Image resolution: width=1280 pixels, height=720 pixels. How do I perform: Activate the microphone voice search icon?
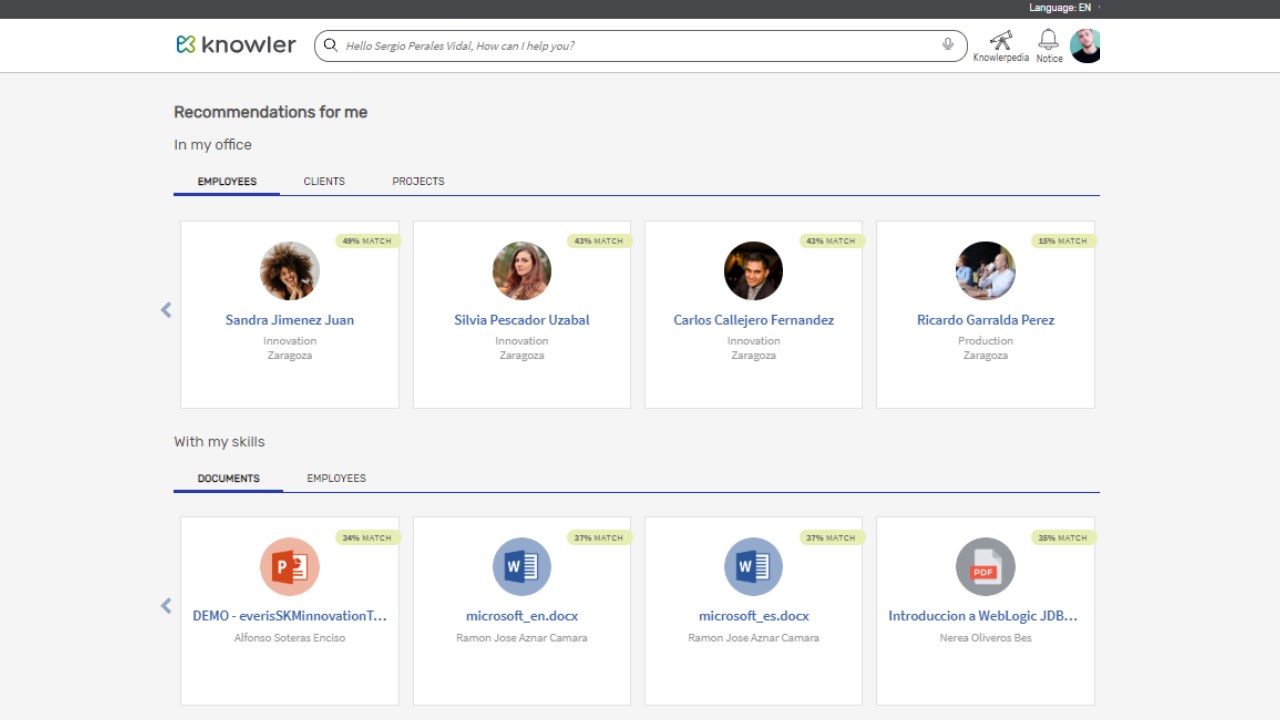point(948,45)
